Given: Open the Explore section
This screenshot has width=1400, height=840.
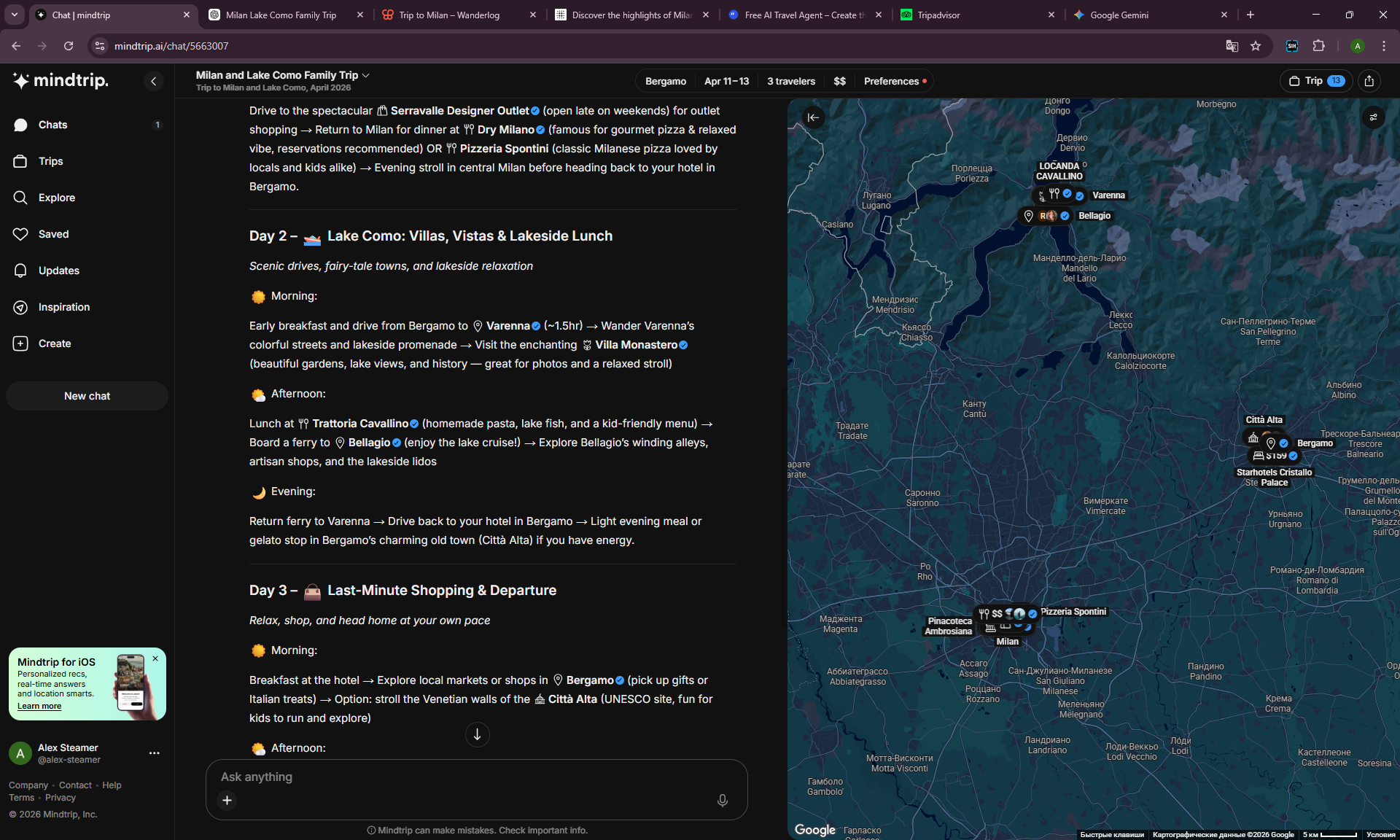Looking at the screenshot, I should pos(58,198).
